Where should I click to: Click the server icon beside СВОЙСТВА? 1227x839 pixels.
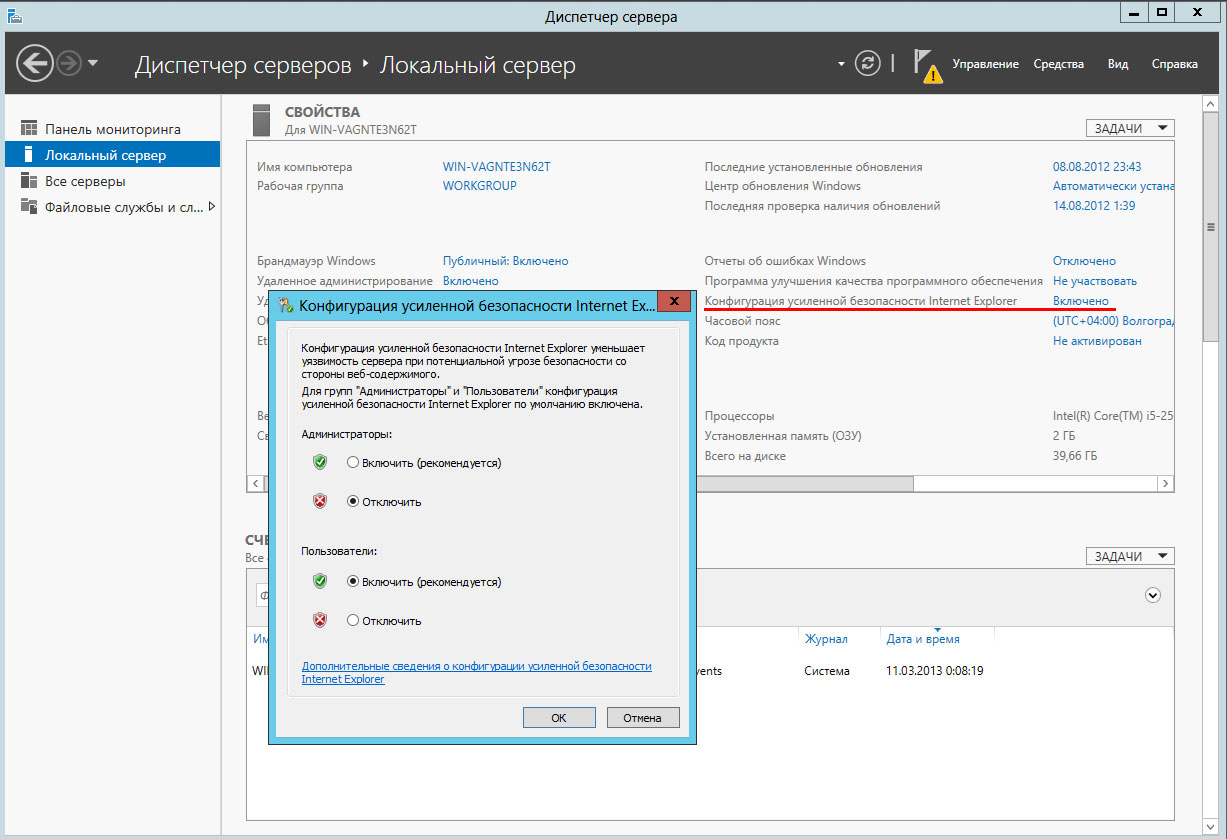click(x=261, y=120)
